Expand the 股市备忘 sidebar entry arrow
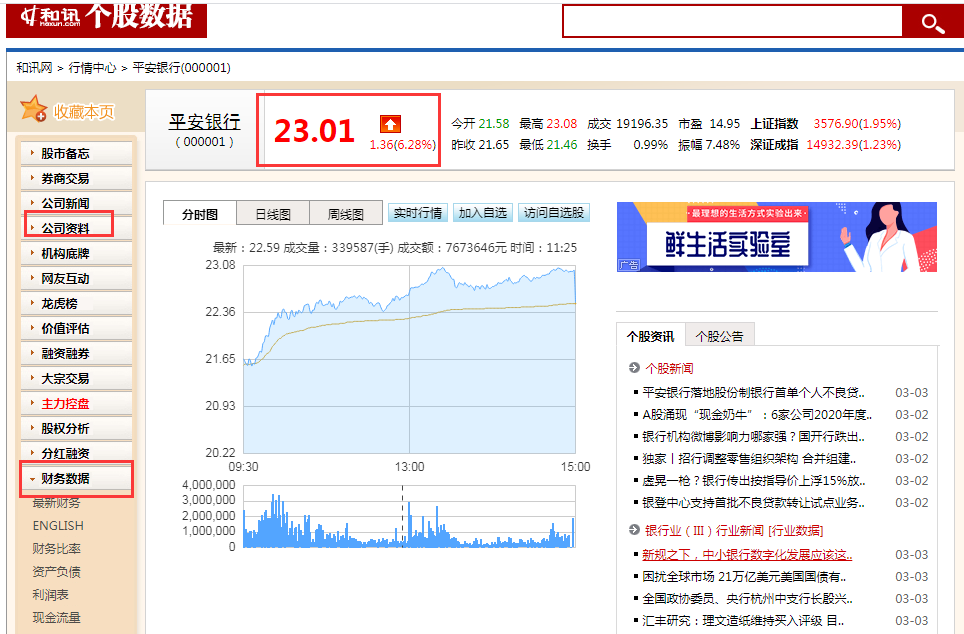Image resolution: width=964 pixels, height=634 pixels. coord(32,151)
